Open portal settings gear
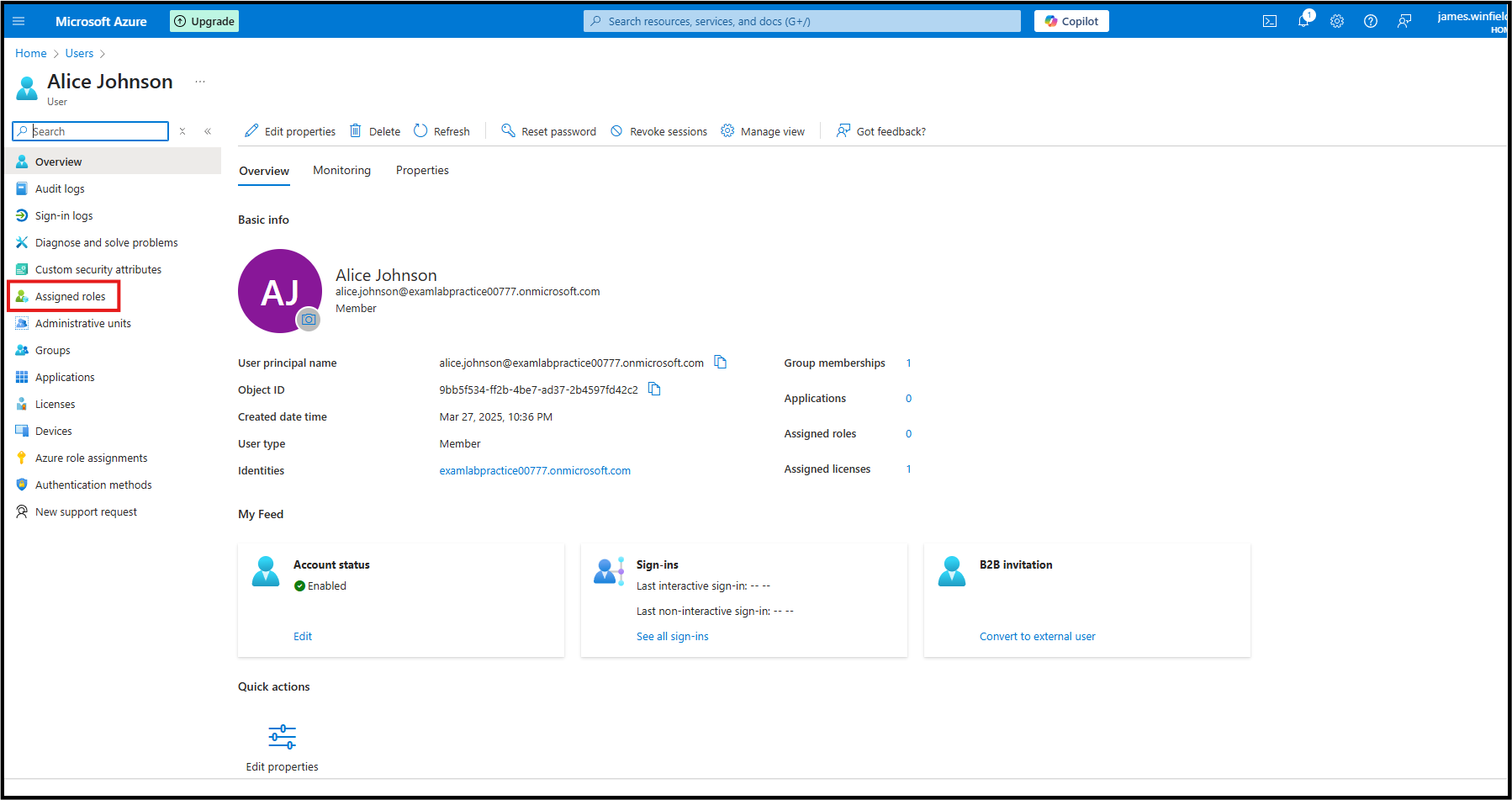This screenshot has height=800, width=1512. 1337,21
